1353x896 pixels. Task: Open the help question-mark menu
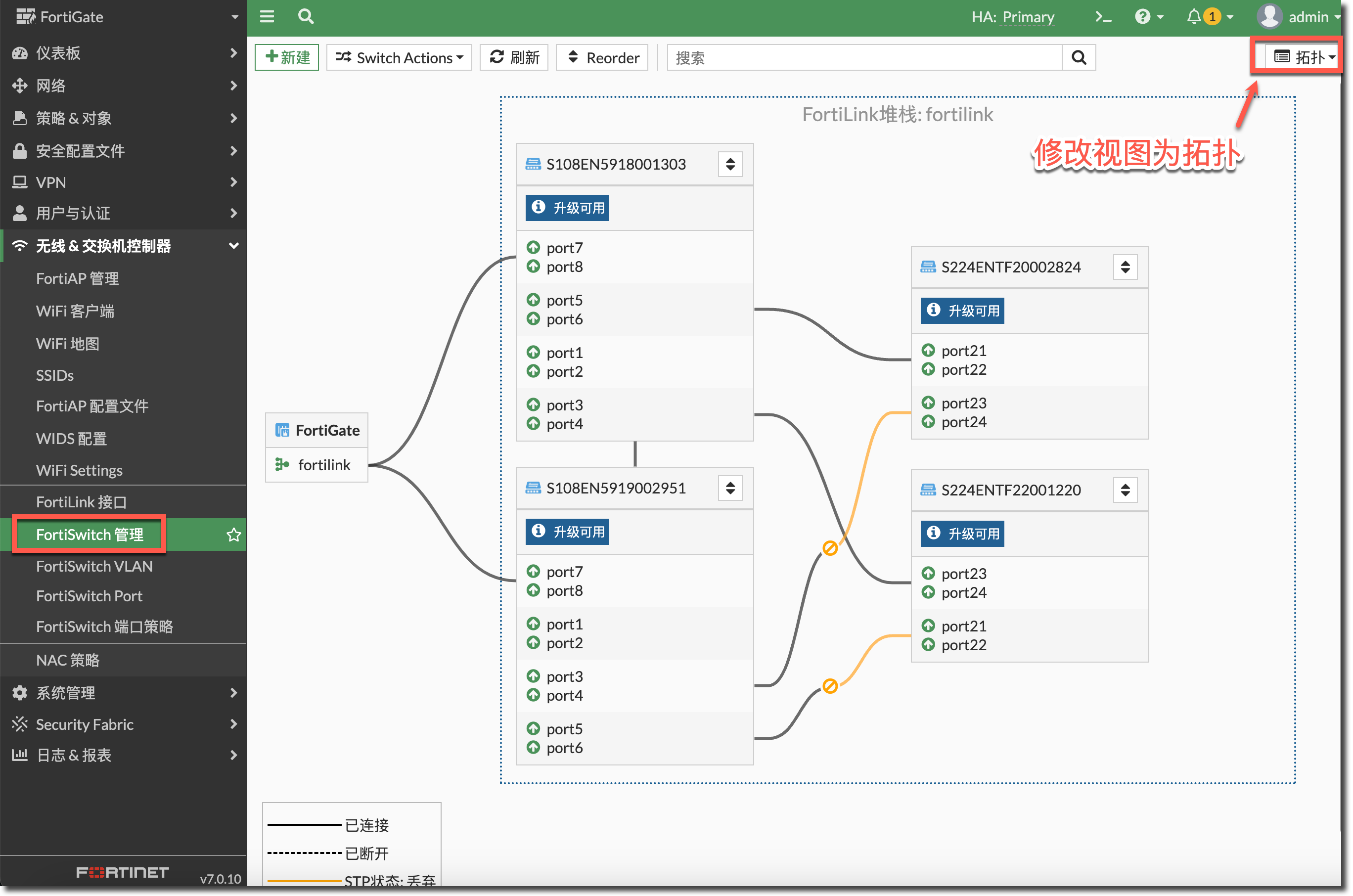[x=1142, y=17]
